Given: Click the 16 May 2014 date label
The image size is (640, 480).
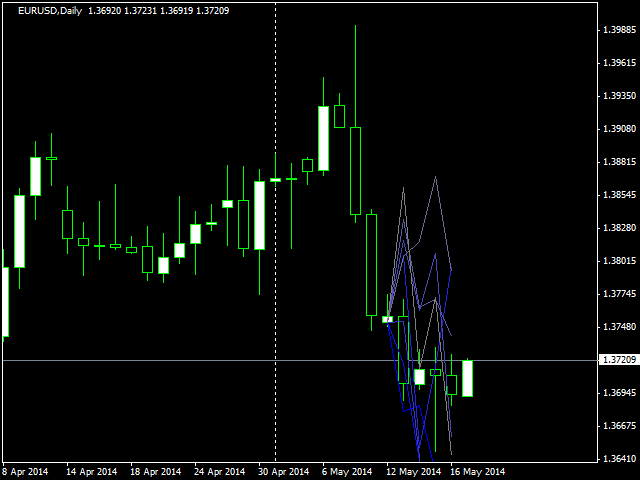Looking at the screenshot, I should pos(478,472).
